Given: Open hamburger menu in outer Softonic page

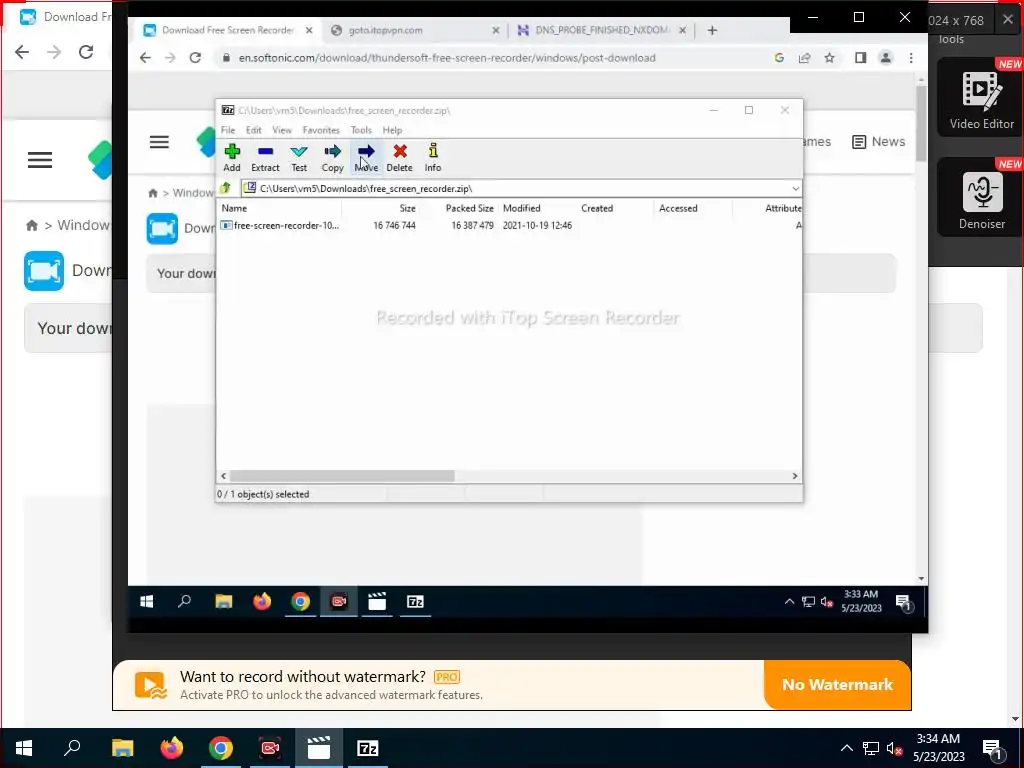Looking at the screenshot, I should (40, 160).
